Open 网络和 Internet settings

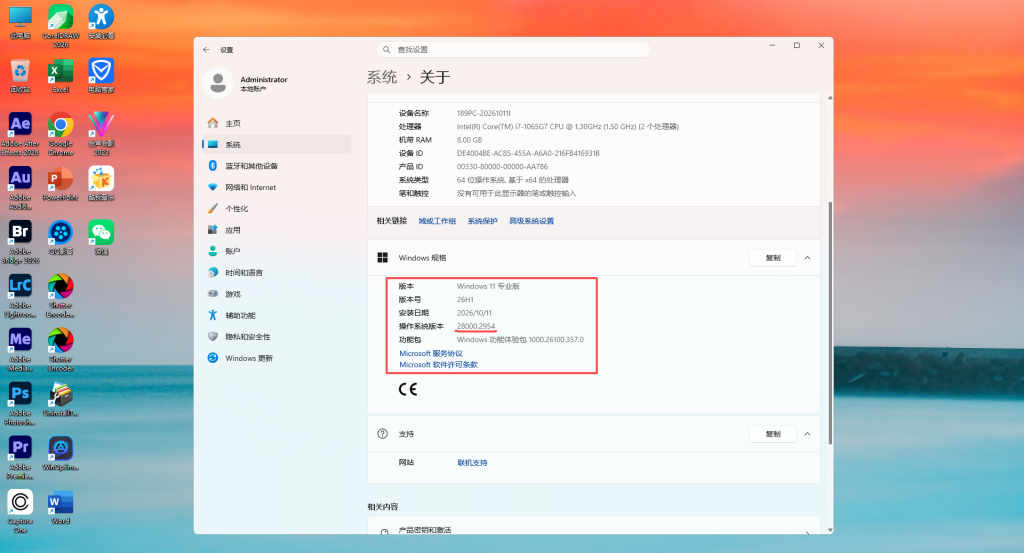[x=277, y=187]
